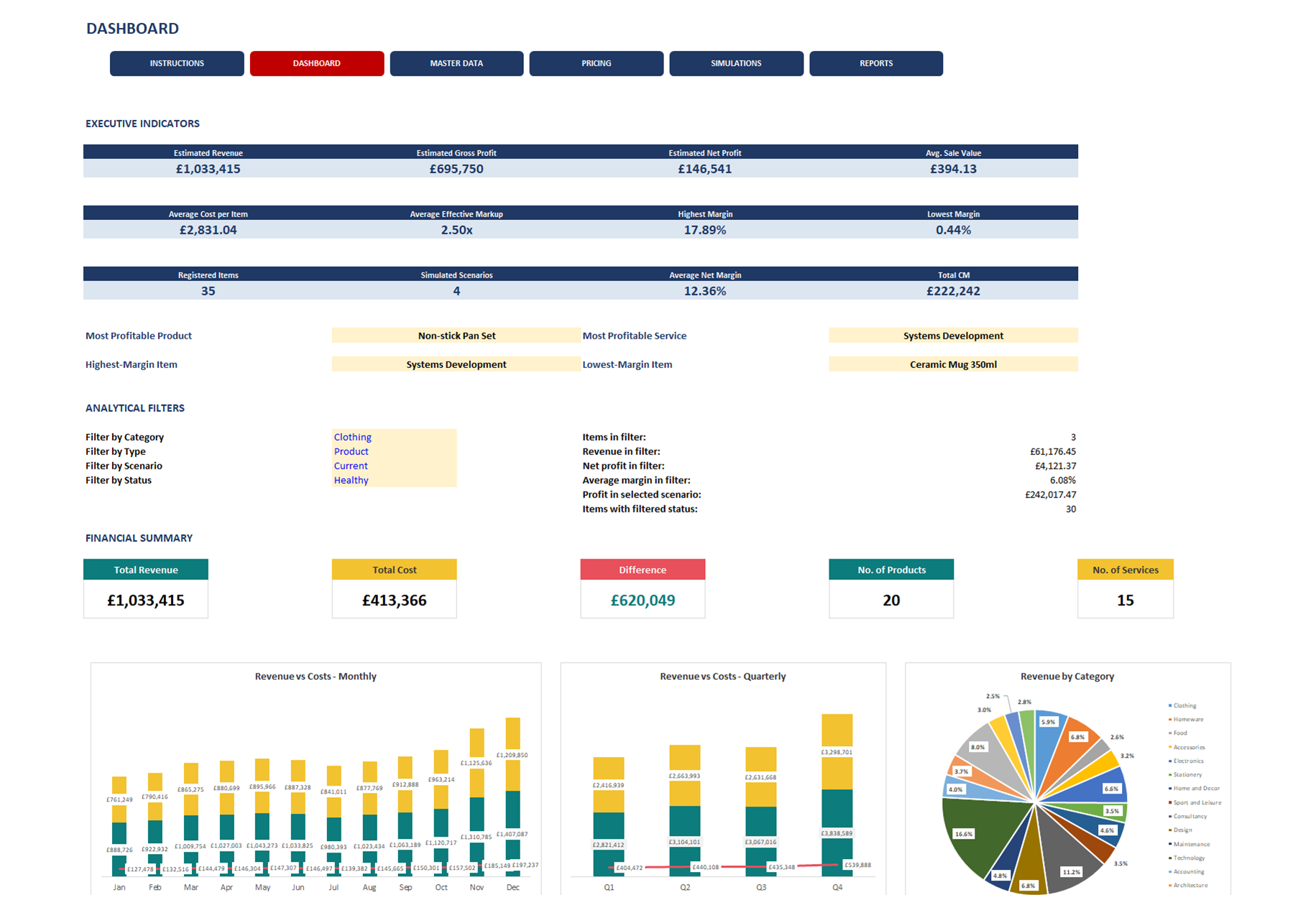This screenshot has height=905, width=1316.
Task: Select the Non-stick Pan Set cell
Action: [456, 336]
